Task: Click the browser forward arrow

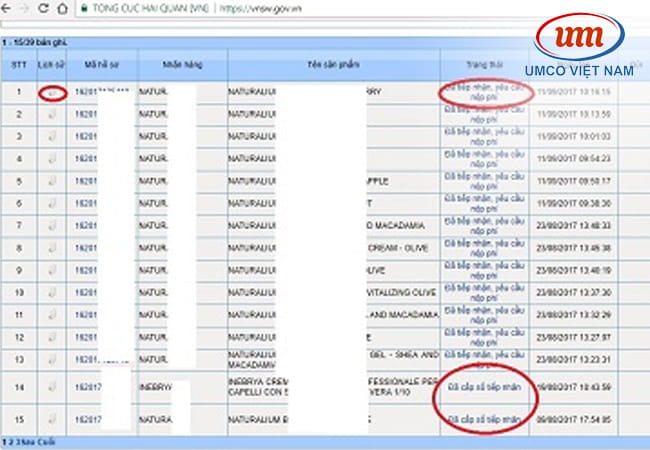Action: point(25,8)
